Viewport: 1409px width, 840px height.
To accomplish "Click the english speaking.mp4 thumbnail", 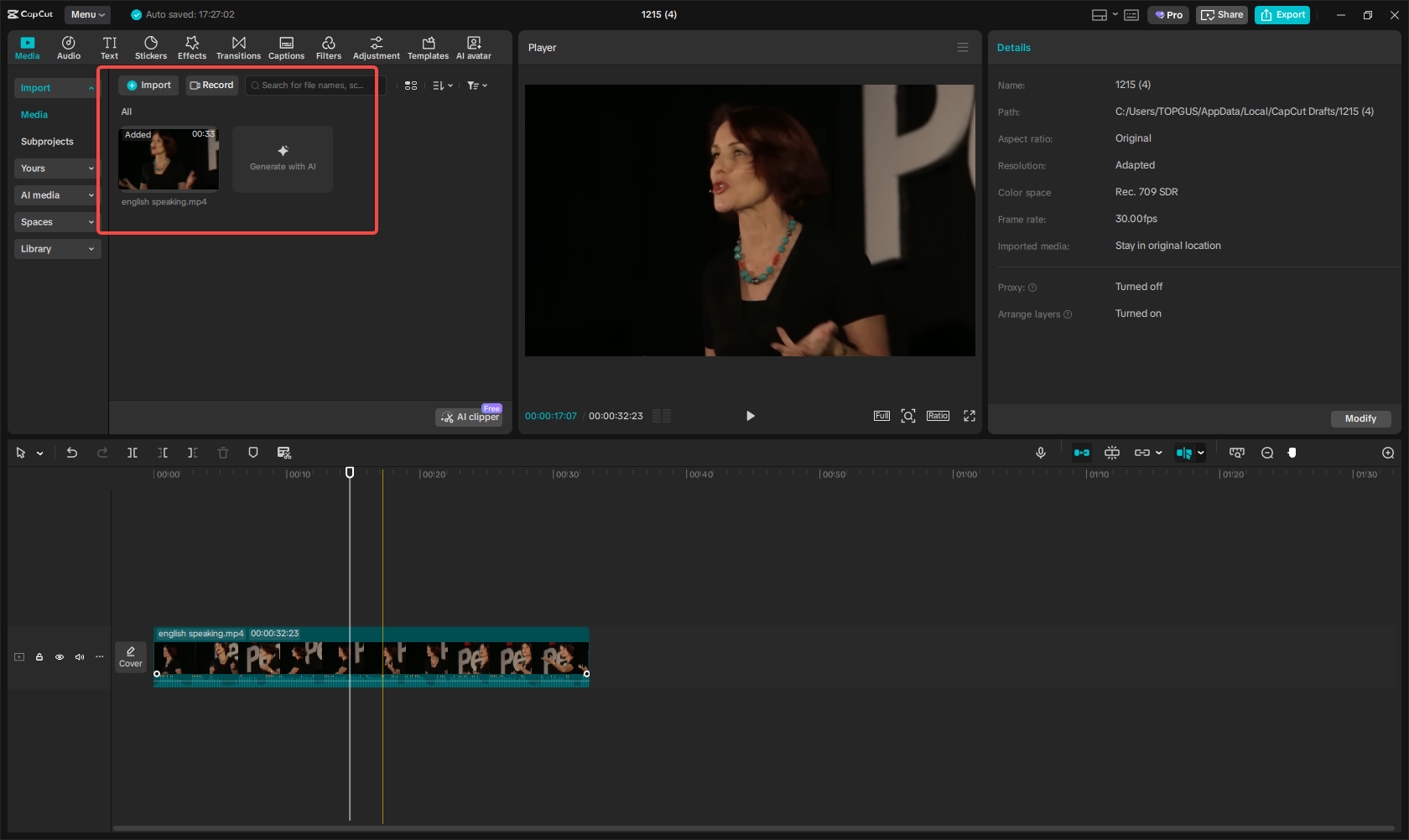I will pyautogui.click(x=168, y=158).
